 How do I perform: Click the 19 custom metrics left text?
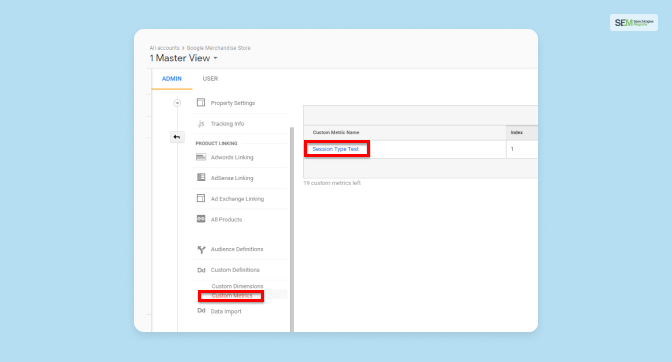(x=332, y=183)
